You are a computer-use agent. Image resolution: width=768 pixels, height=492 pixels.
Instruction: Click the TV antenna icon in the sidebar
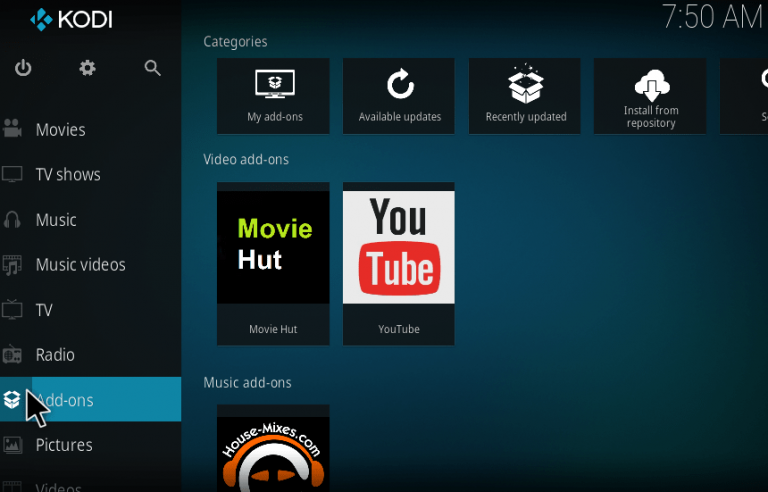[12, 310]
